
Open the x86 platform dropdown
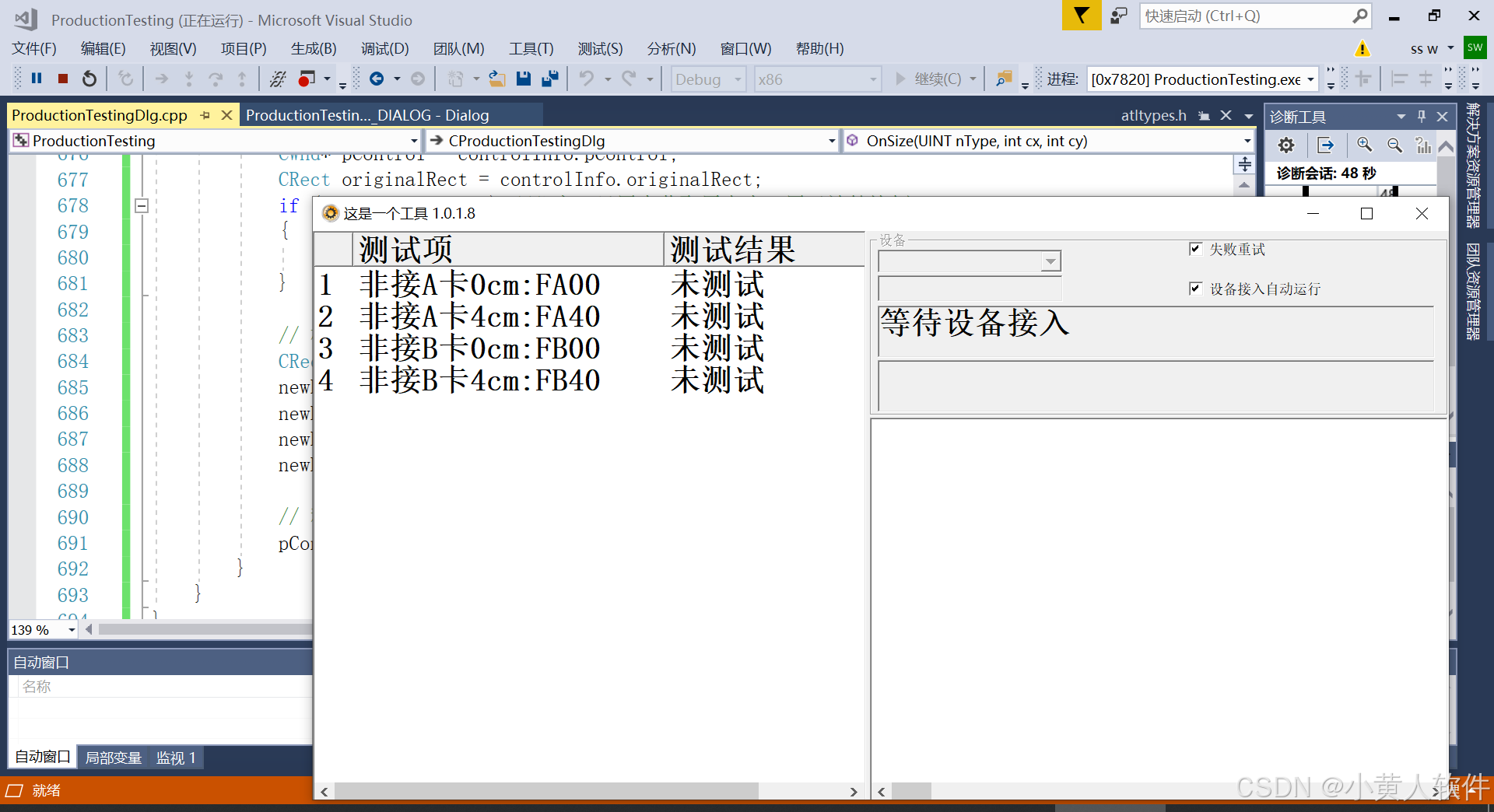pyautogui.click(x=873, y=79)
